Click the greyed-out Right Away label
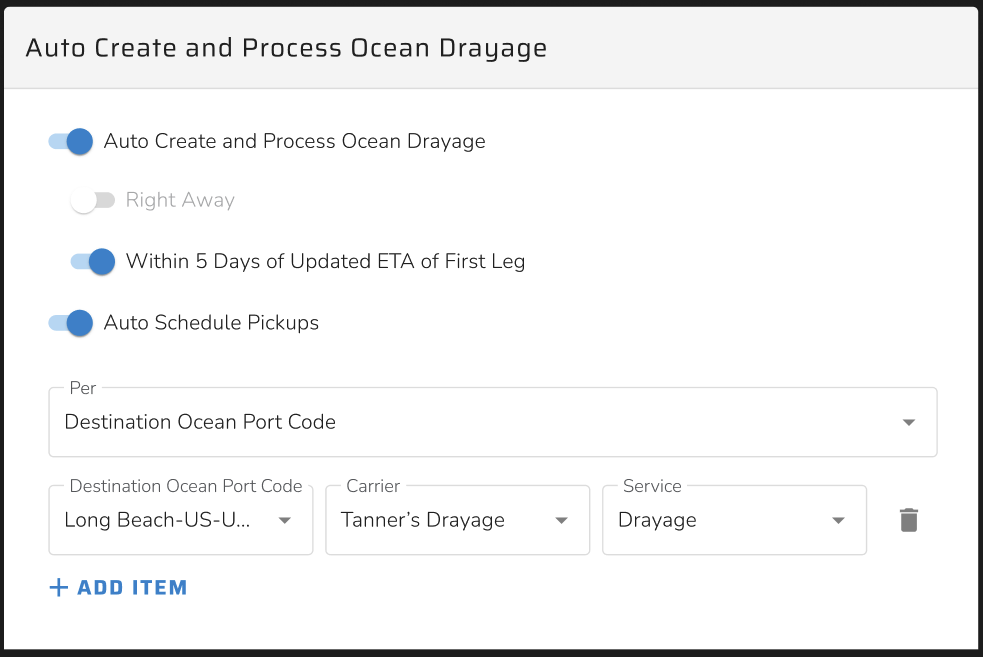This screenshot has width=983, height=657. [x=180, y=200]
